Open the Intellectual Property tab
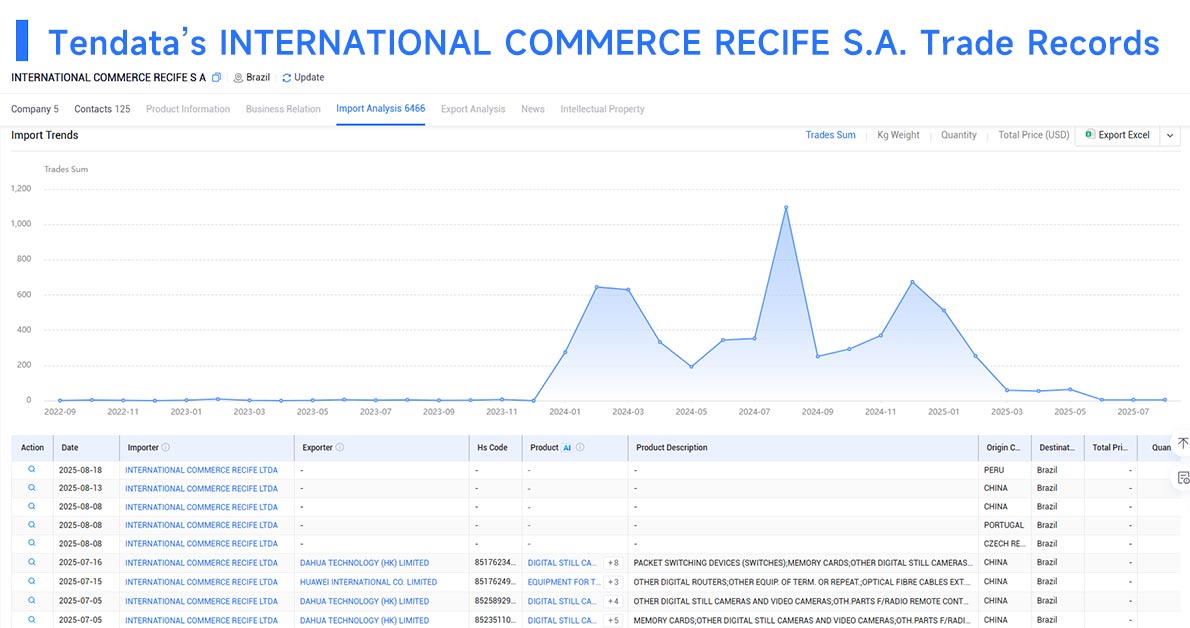The width and height of the screenshot is (1190, 628). coord(603,109)
